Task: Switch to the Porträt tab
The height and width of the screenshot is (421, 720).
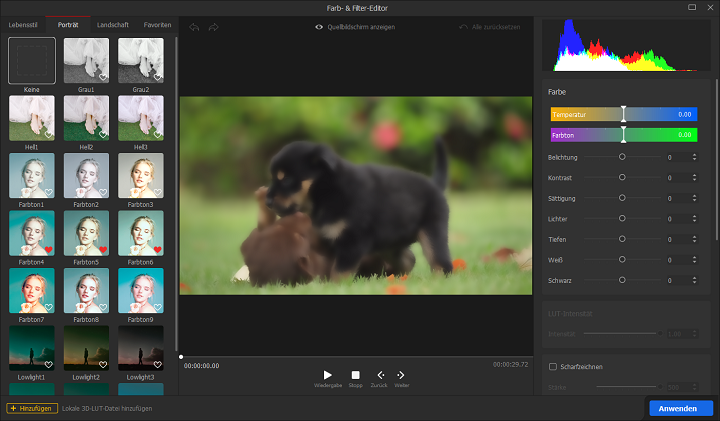Action: (68, 25)
